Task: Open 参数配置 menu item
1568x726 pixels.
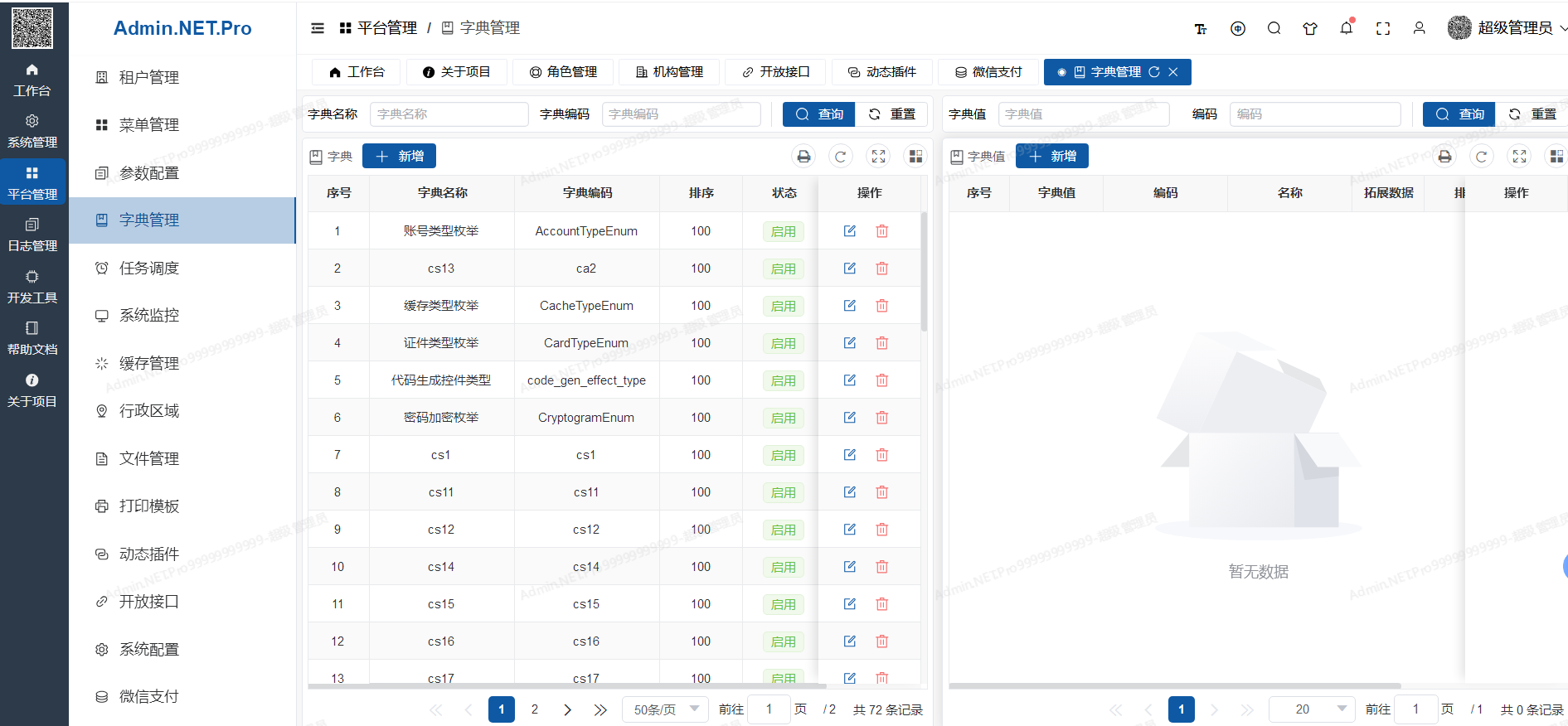Action: click(182, 173)
